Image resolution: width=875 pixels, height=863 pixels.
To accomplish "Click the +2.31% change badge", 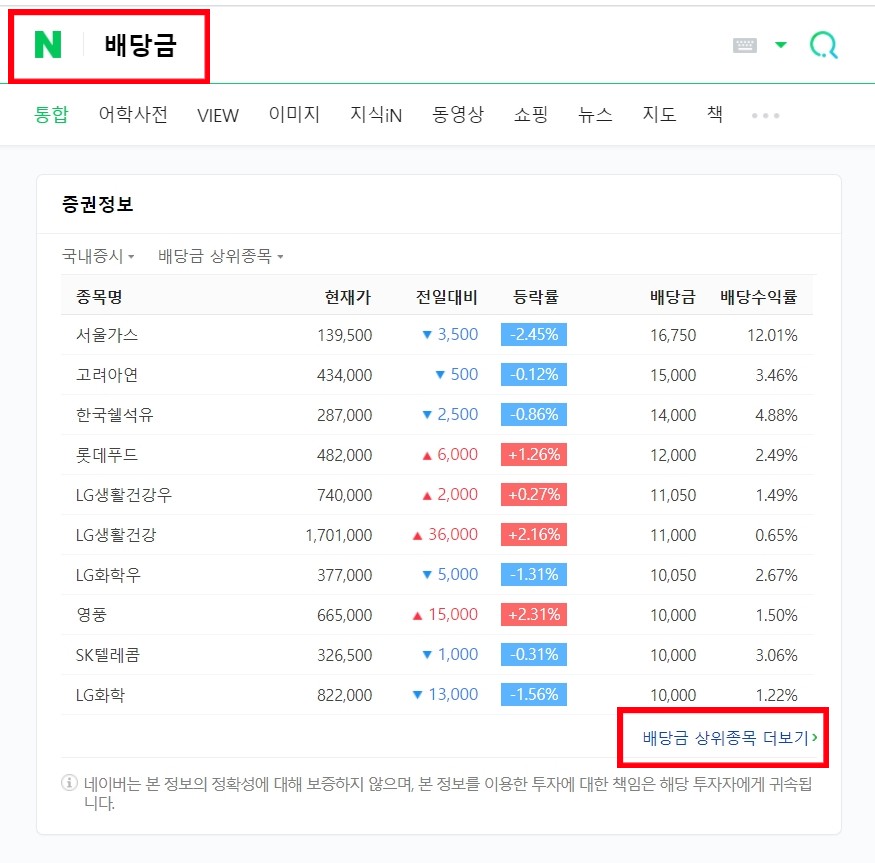I will [534, 615].
